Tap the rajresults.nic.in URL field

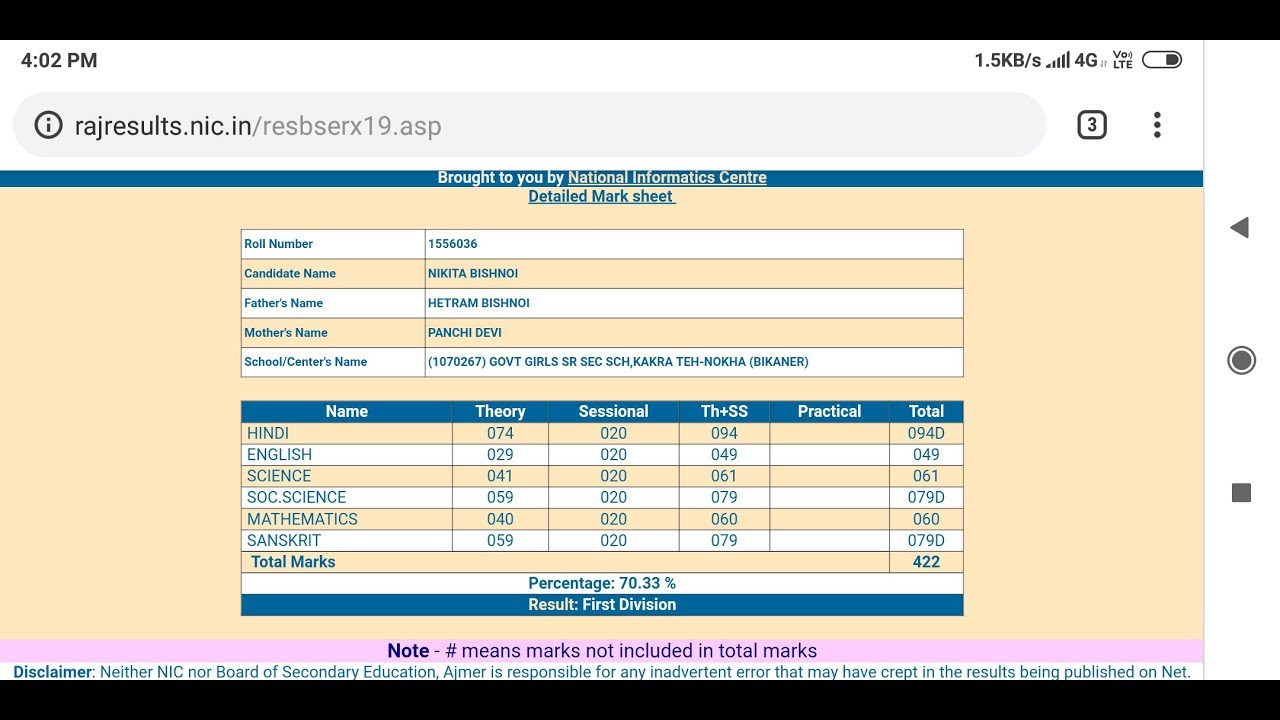pyautogui.click(x=530, y=125)
